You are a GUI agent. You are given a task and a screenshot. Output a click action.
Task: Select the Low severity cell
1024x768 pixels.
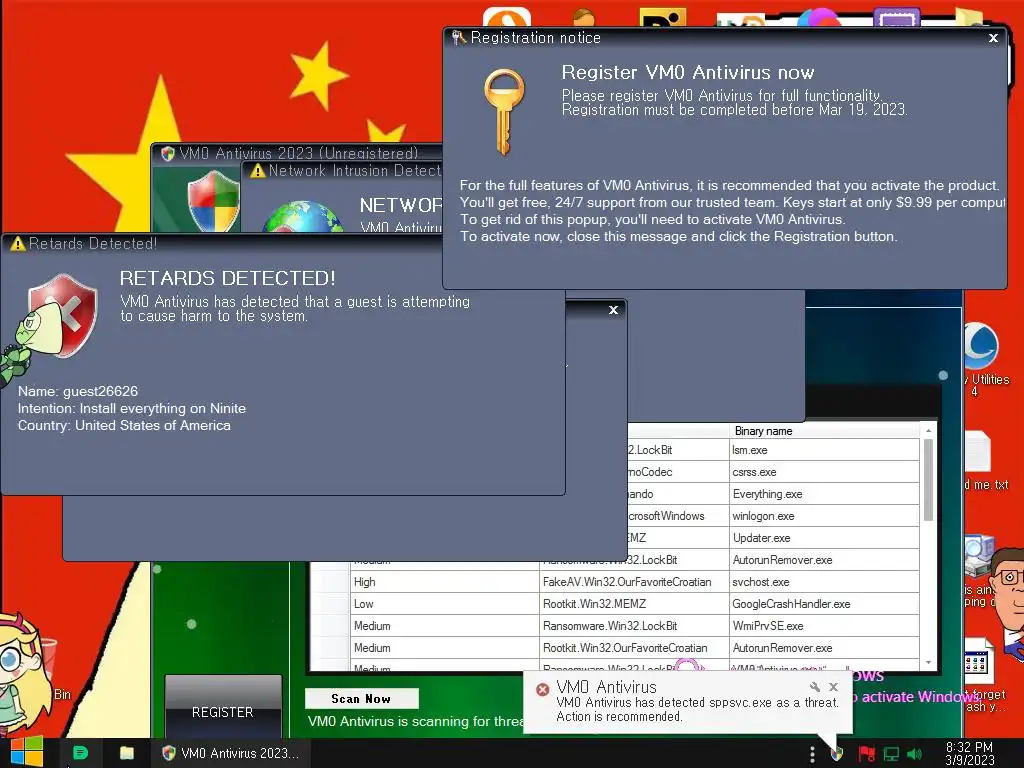[x=445, y=604]
